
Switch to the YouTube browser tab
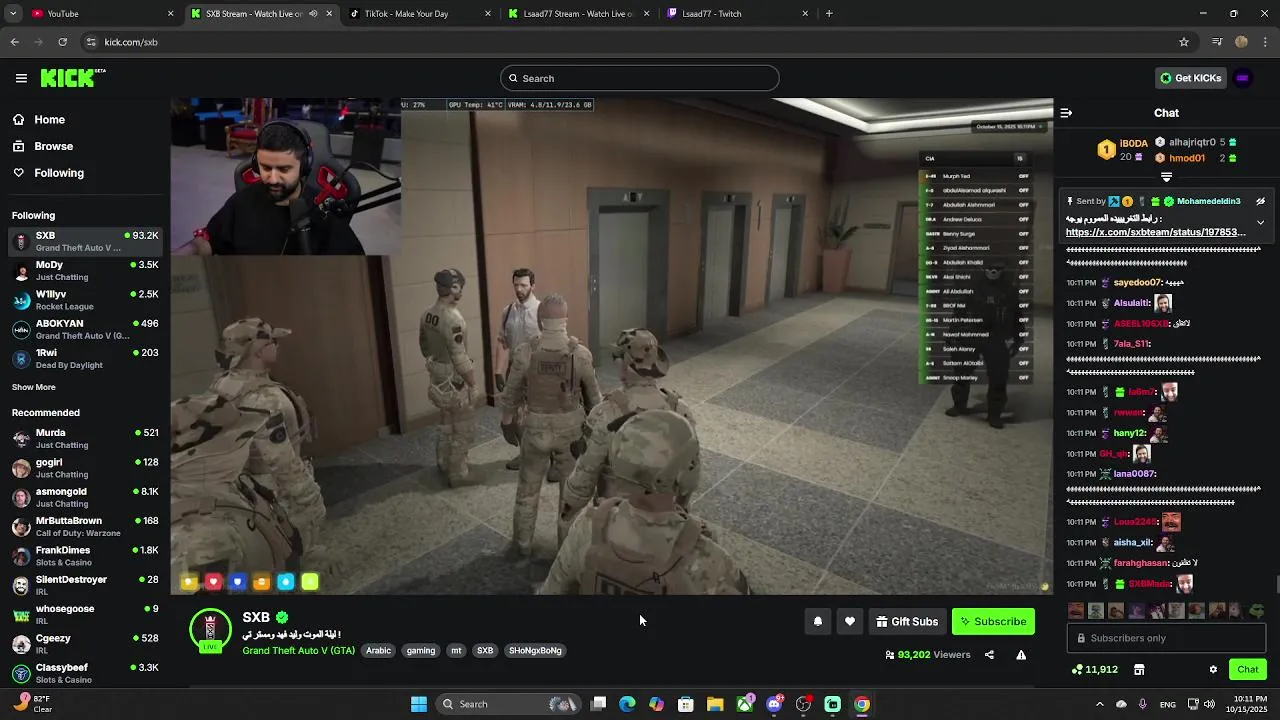click(x=100, y=14)
